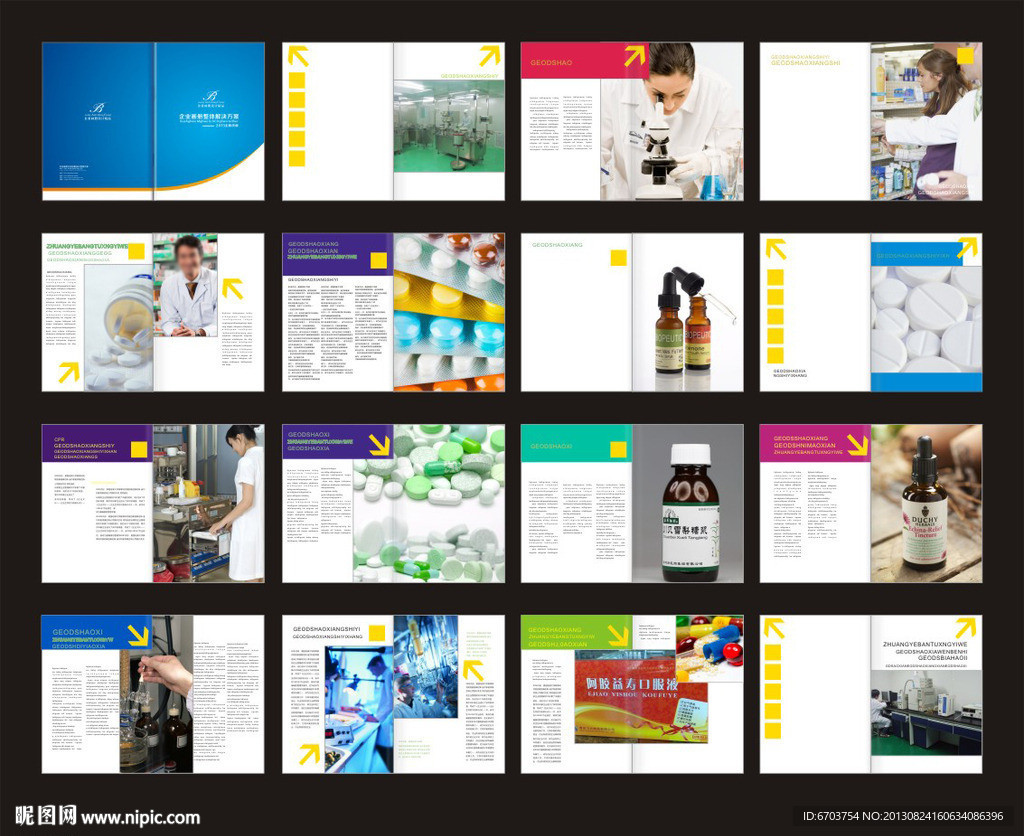Open the colorful blister packs photo
Image resolution: width=1024 pixels, height=836 pixels.
(449, 312)
